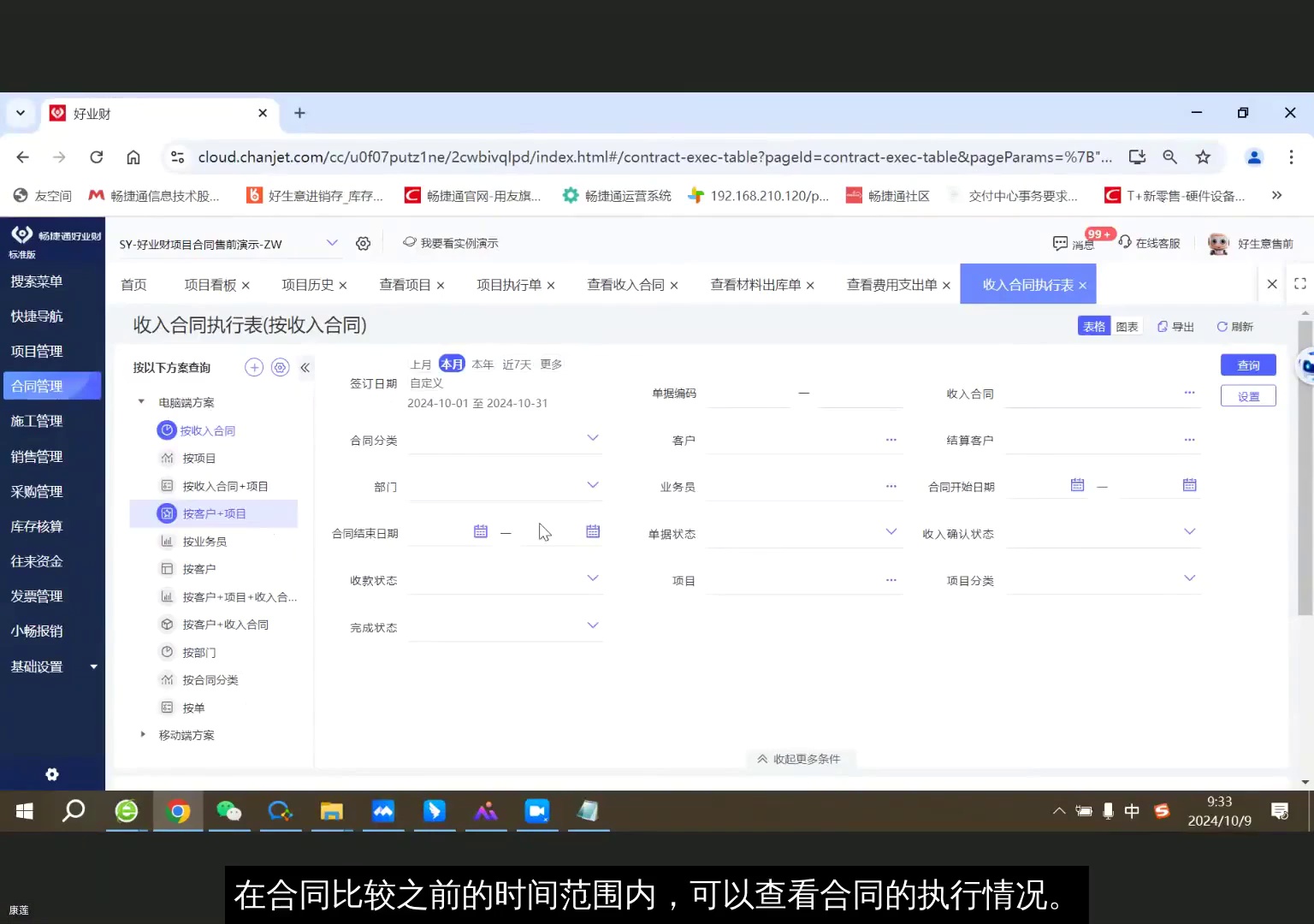Open the 在线客服 online support icon

[1125, 243]
